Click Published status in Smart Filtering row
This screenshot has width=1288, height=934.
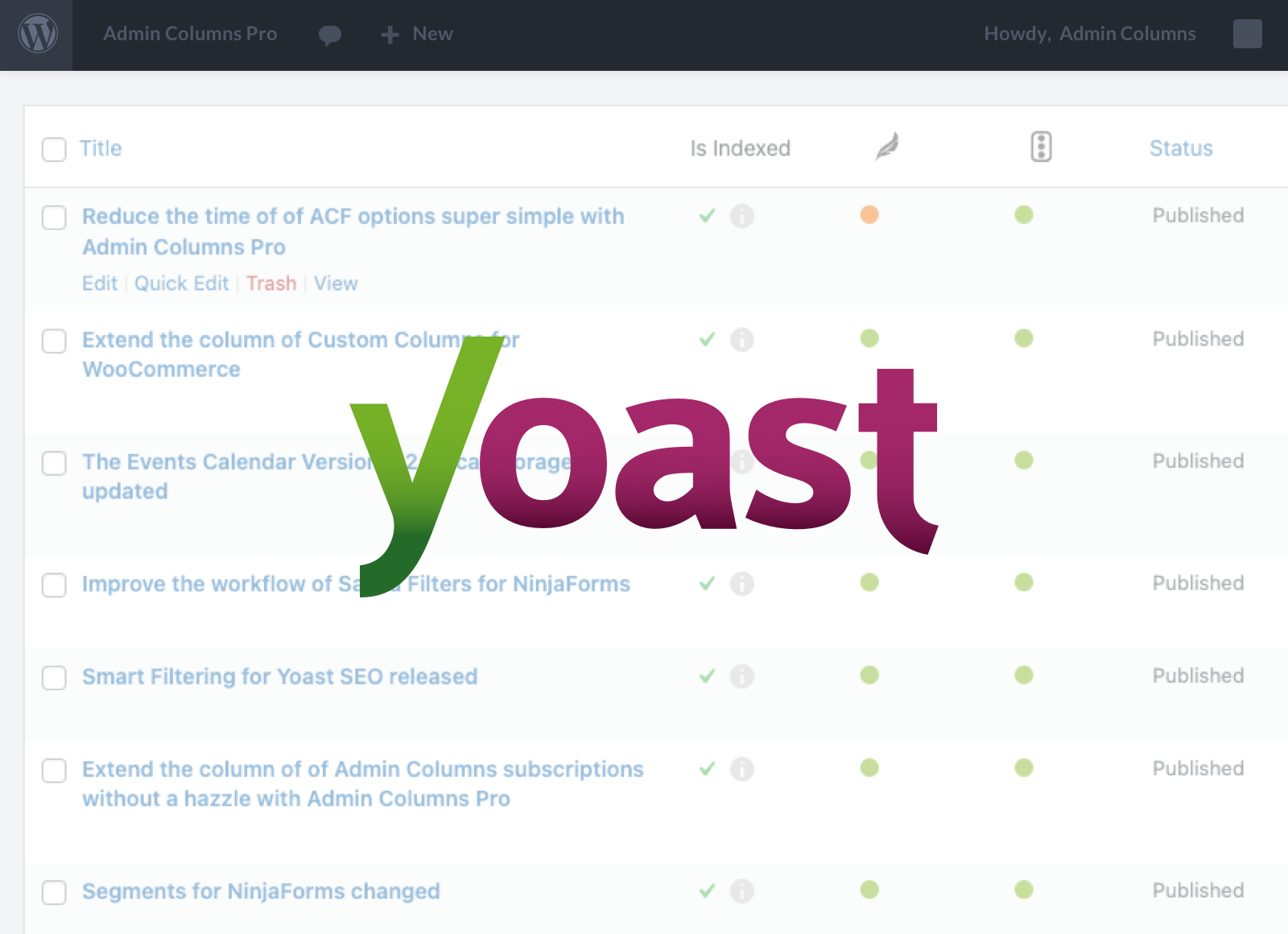(1198, 676)
